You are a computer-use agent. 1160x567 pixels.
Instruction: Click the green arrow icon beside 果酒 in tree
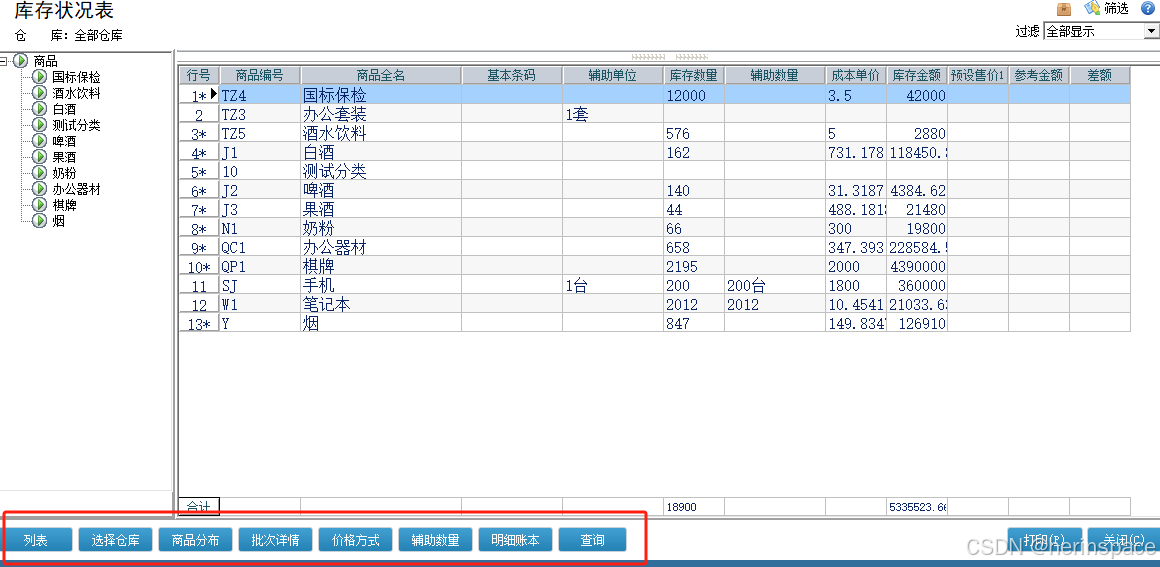click(39, 157)
